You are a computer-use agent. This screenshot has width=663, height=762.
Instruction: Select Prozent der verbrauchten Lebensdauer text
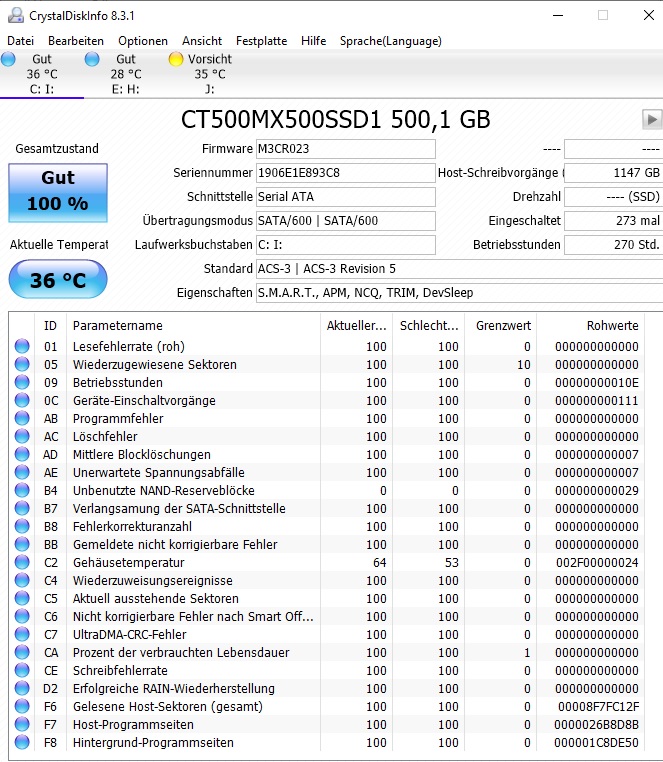click(181, 652)
